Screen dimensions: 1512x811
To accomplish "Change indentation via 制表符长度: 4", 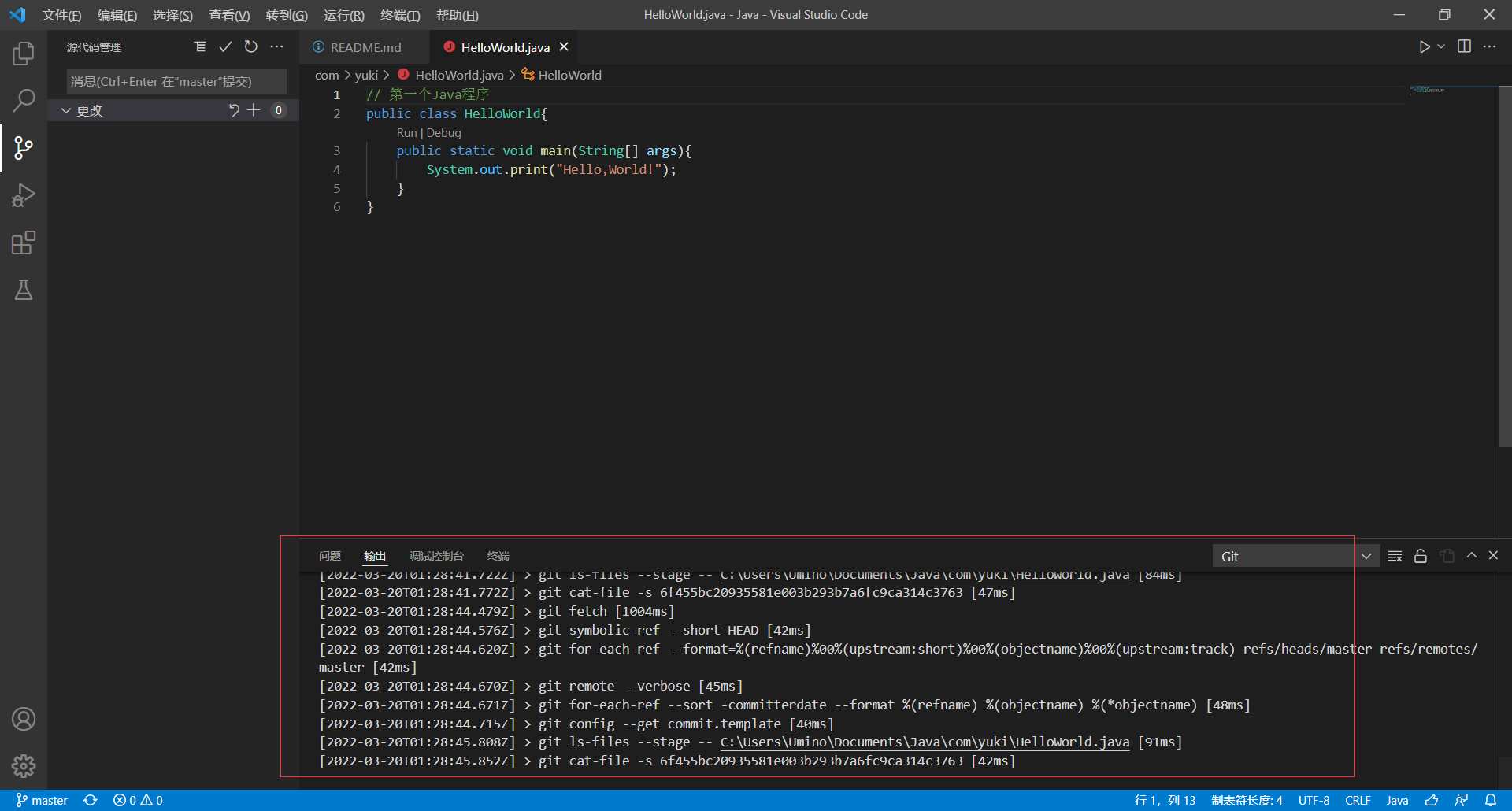I will click(x=1247, y=800).
